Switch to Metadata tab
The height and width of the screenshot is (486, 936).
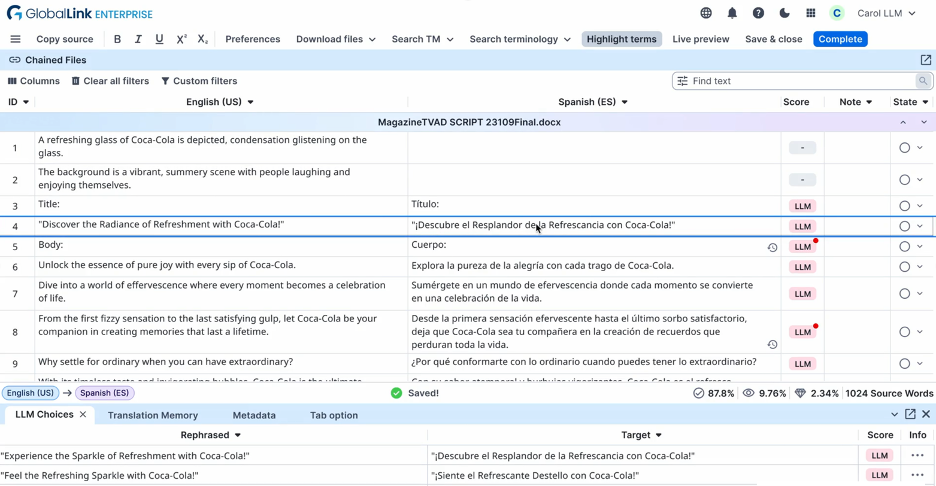[x=254, y=415]
